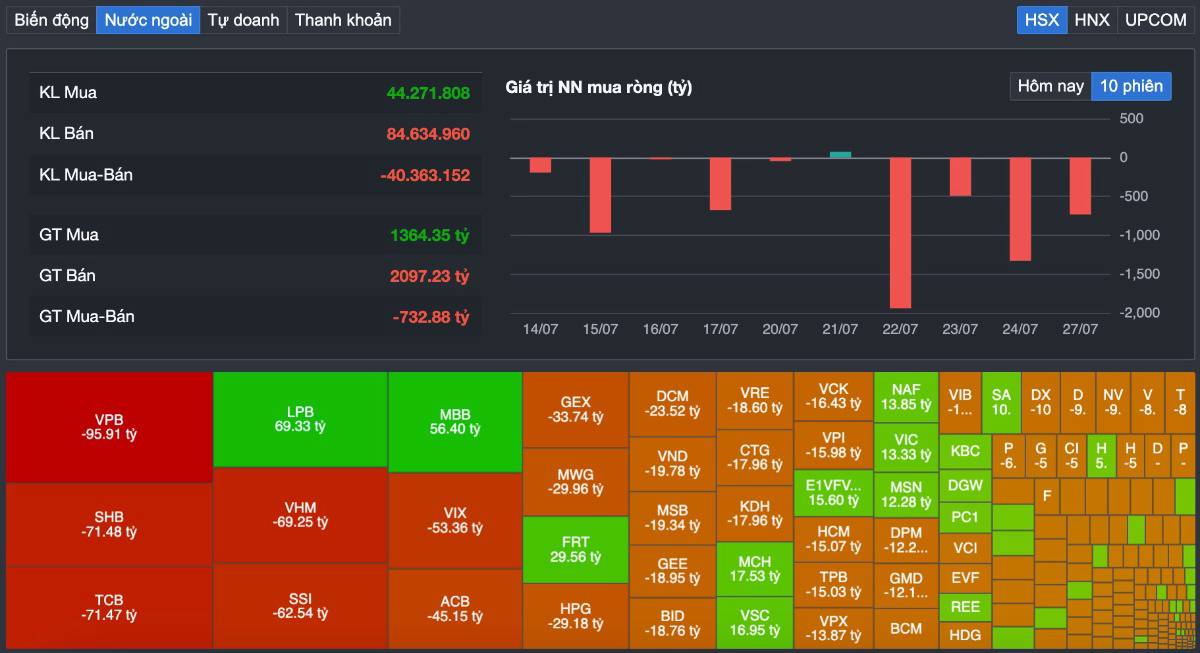1200x653 pixels.
Task: Click the VIB heatmap tile
Action: pyautogui.click(x=960, y=402)
